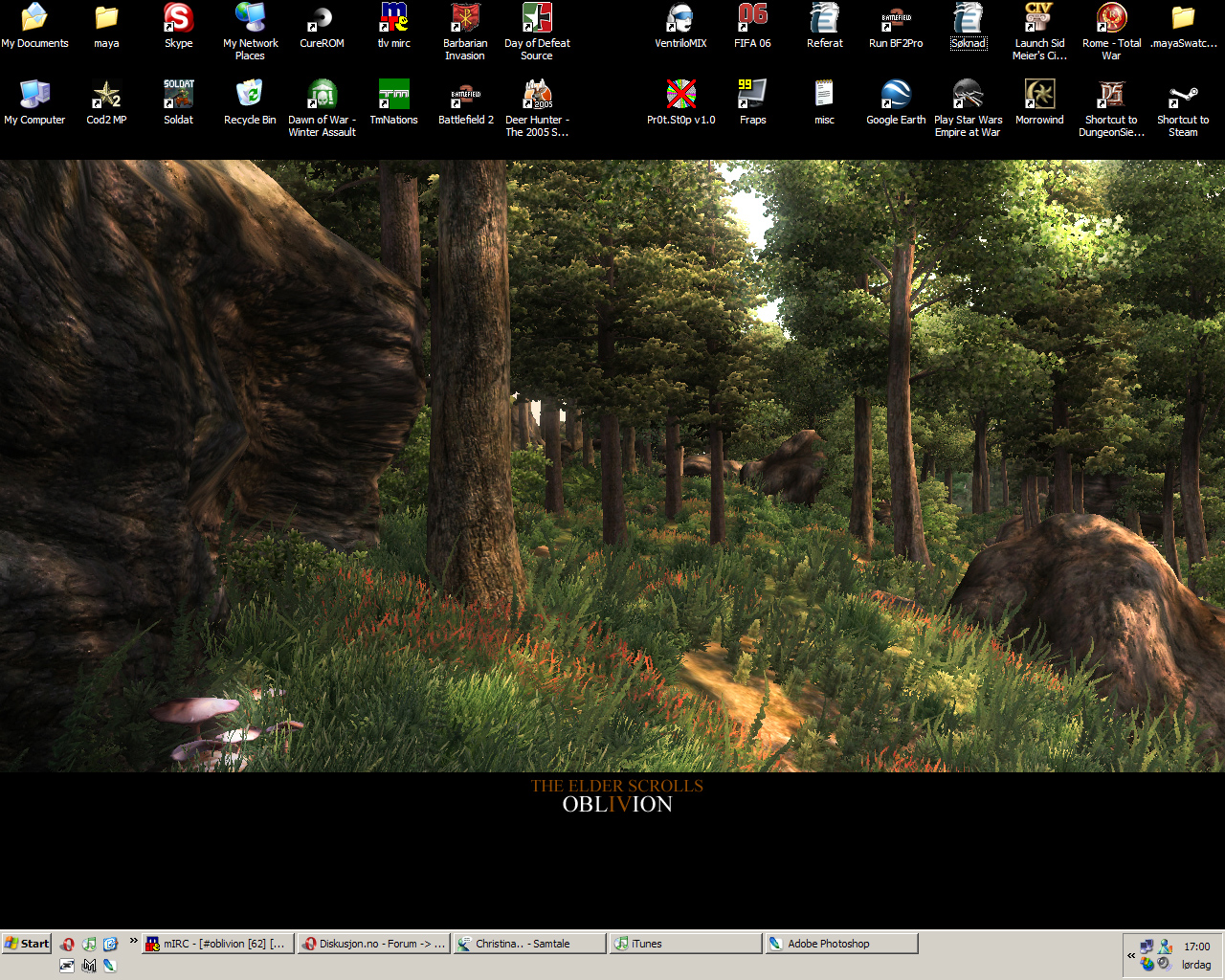Open the volume tray icon
The height and width of the screenshot is (980, 1225).
point(1165,964)
